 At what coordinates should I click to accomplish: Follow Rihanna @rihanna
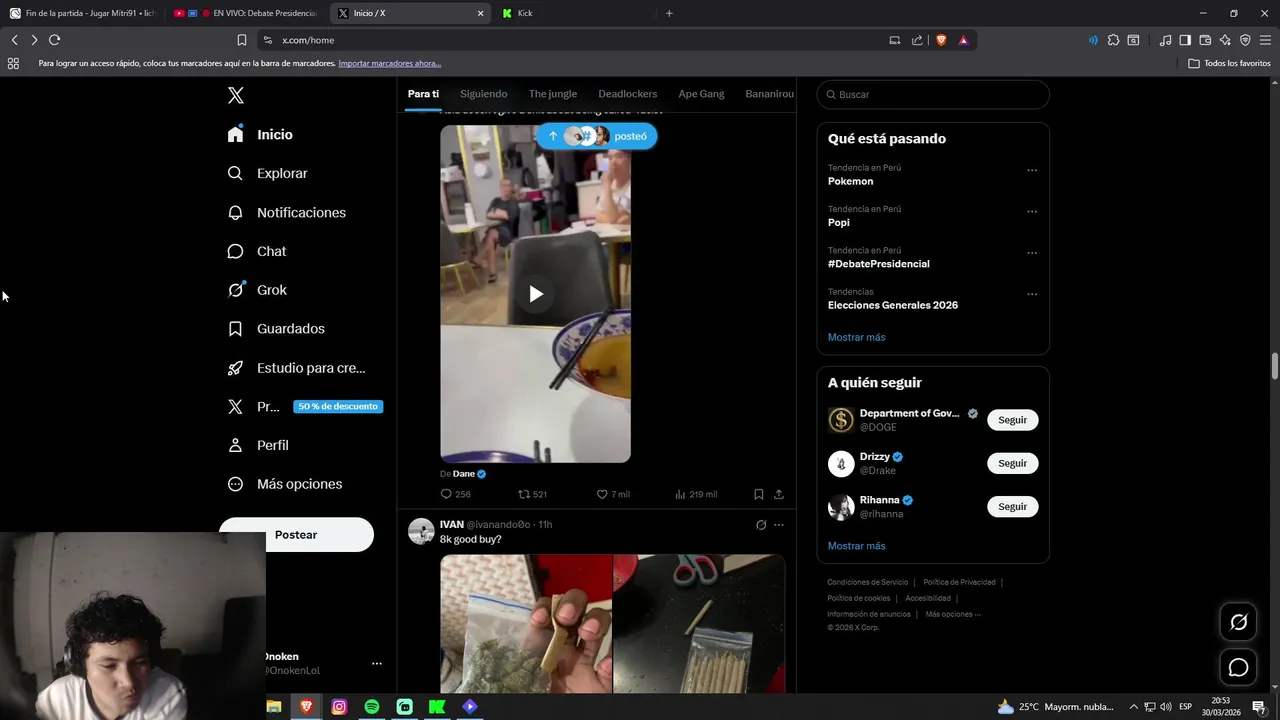click(x=1012, y=506)
